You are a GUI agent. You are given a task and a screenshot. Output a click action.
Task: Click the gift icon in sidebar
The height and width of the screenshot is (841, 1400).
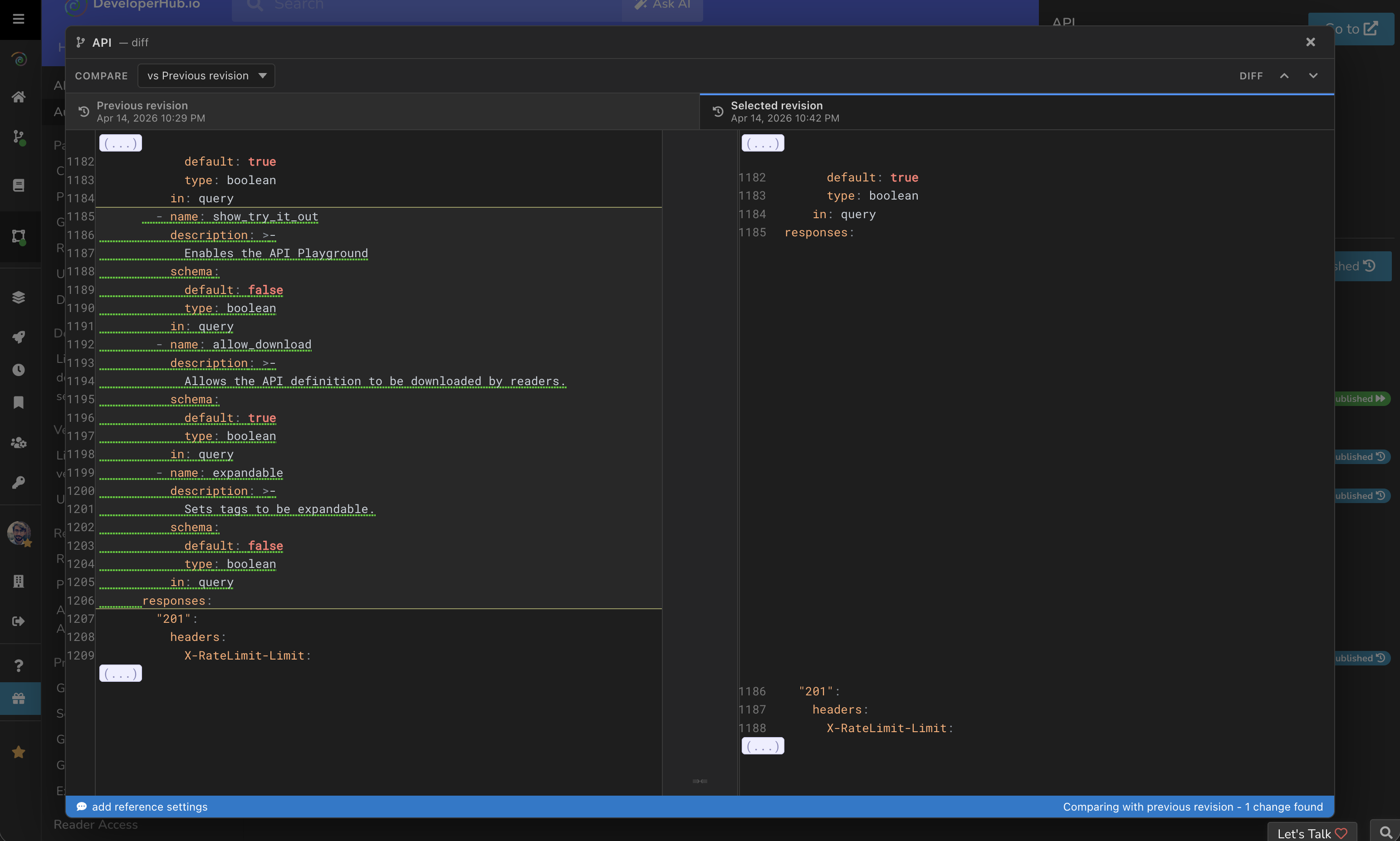(19, 698)
